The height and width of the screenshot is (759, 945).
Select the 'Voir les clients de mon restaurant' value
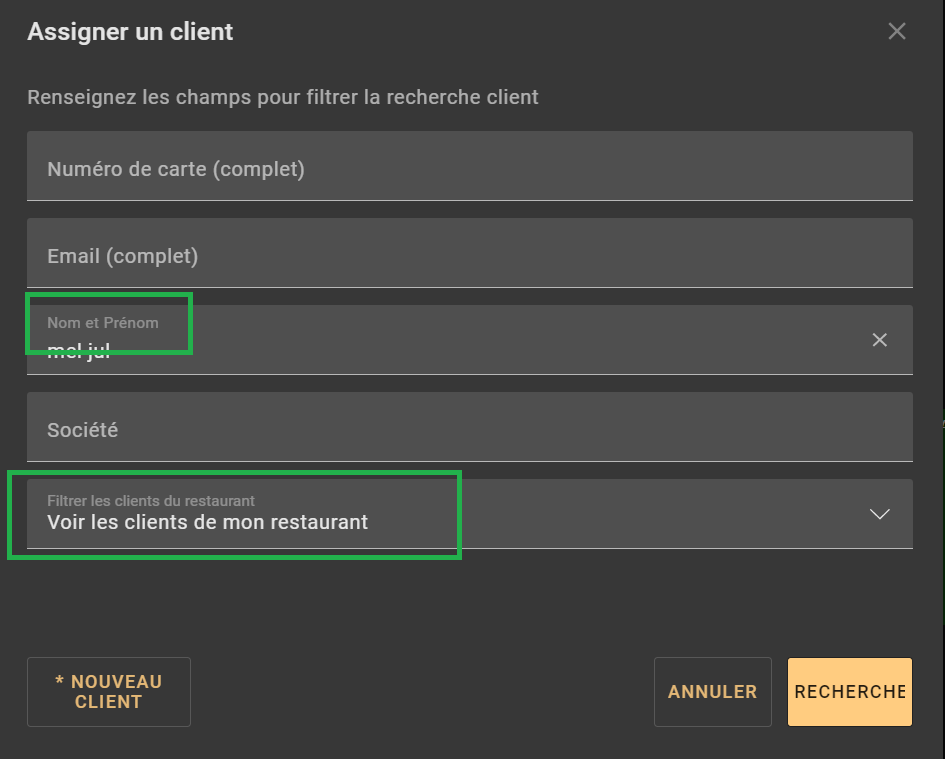click(x=207, y=522)
